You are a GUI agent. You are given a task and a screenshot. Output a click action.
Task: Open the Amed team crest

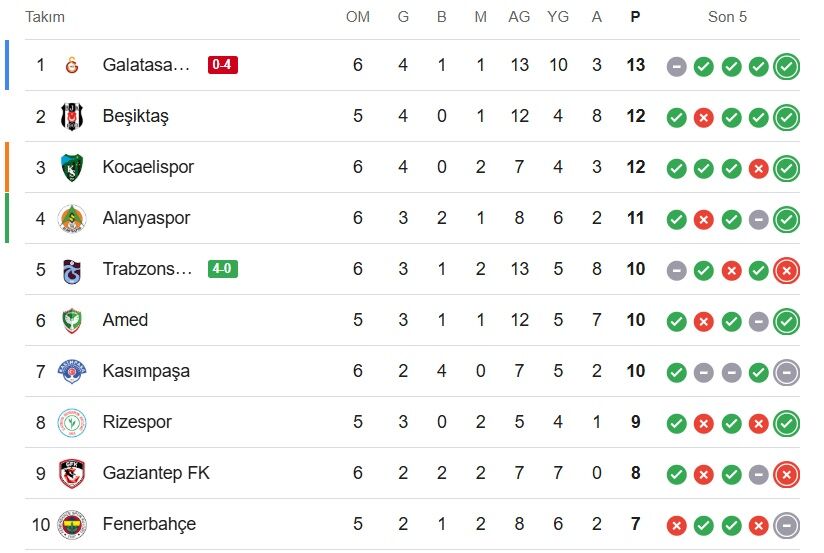point(72,321)
